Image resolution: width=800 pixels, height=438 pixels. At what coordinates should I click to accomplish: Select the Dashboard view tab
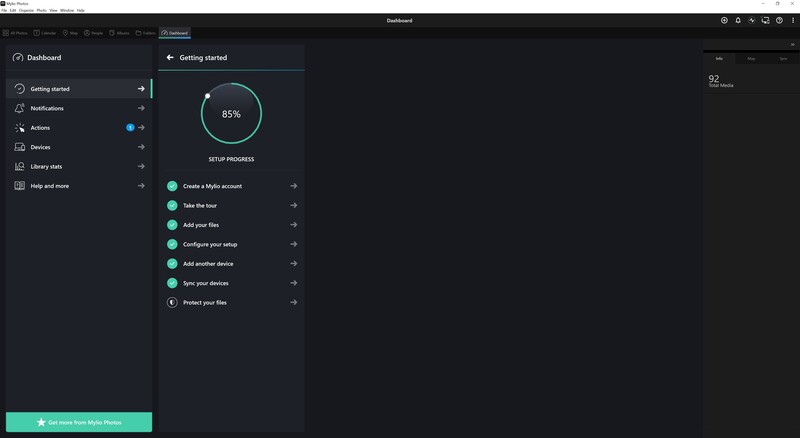[174, 33]
